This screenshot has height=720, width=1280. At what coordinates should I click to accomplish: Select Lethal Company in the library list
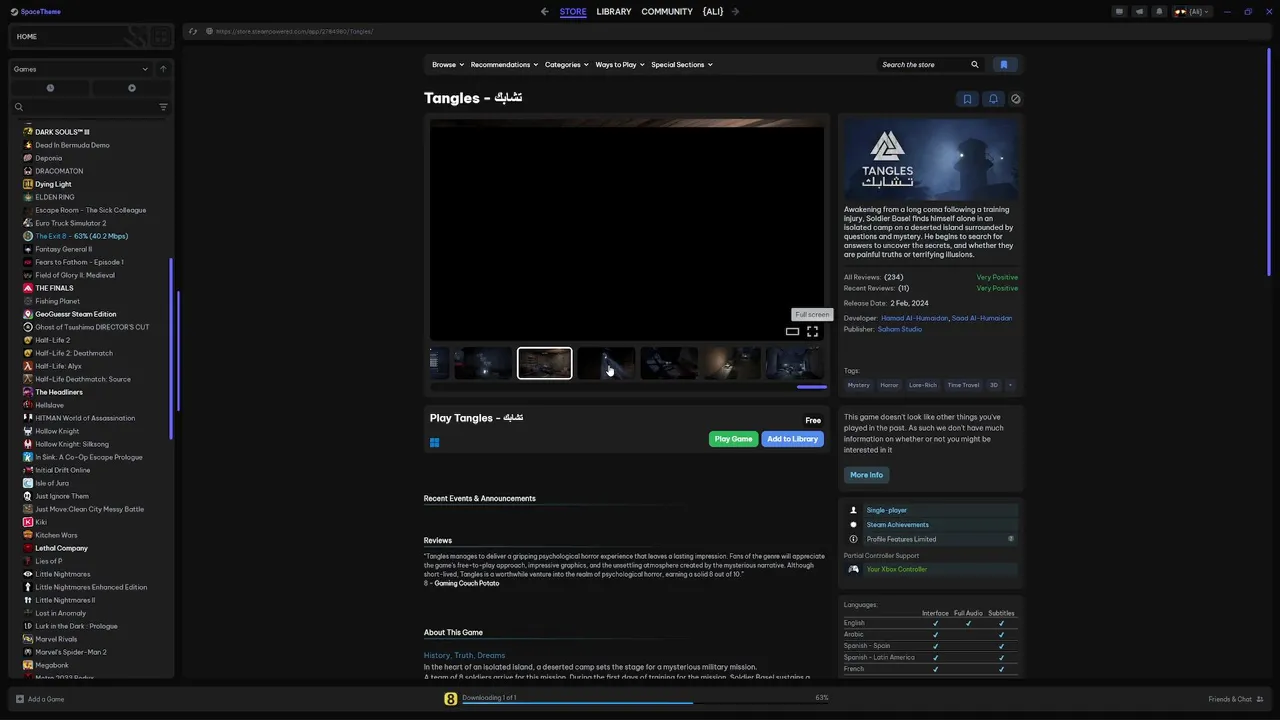(61, 548)
